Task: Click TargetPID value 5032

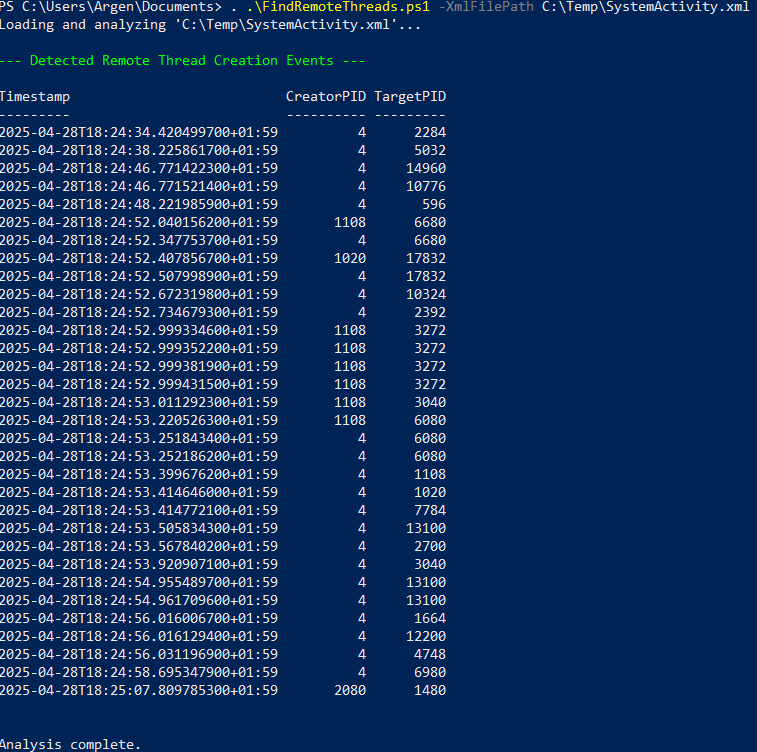Action: click(430, 150)
